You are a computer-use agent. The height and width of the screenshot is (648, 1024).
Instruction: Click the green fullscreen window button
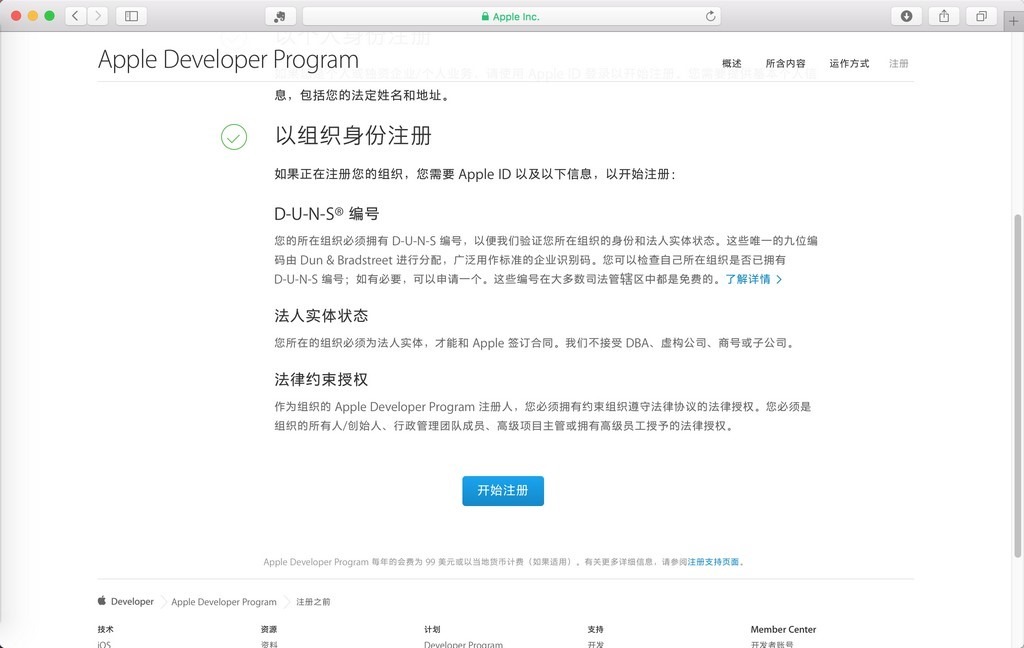[x=49, y=16]
